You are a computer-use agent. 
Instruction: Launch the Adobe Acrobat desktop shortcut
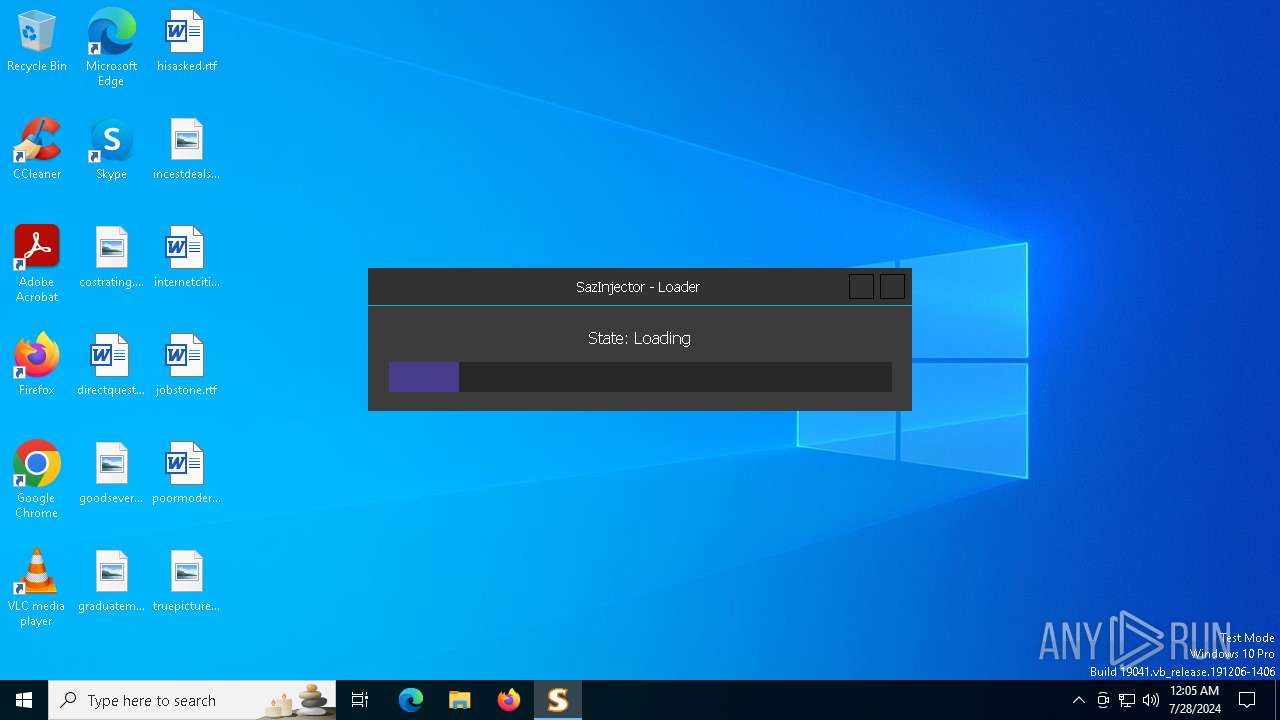pyautogui.click(x=37, y=264)
